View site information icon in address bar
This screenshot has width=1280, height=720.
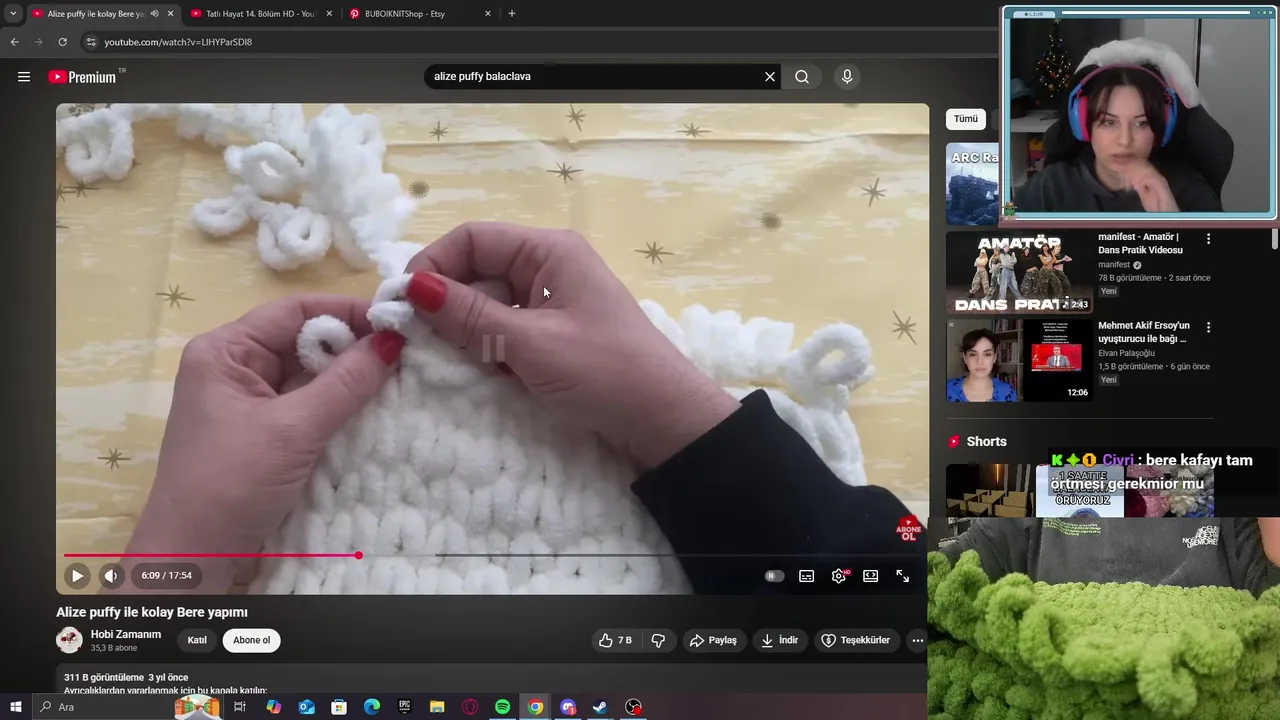(90, 42)
